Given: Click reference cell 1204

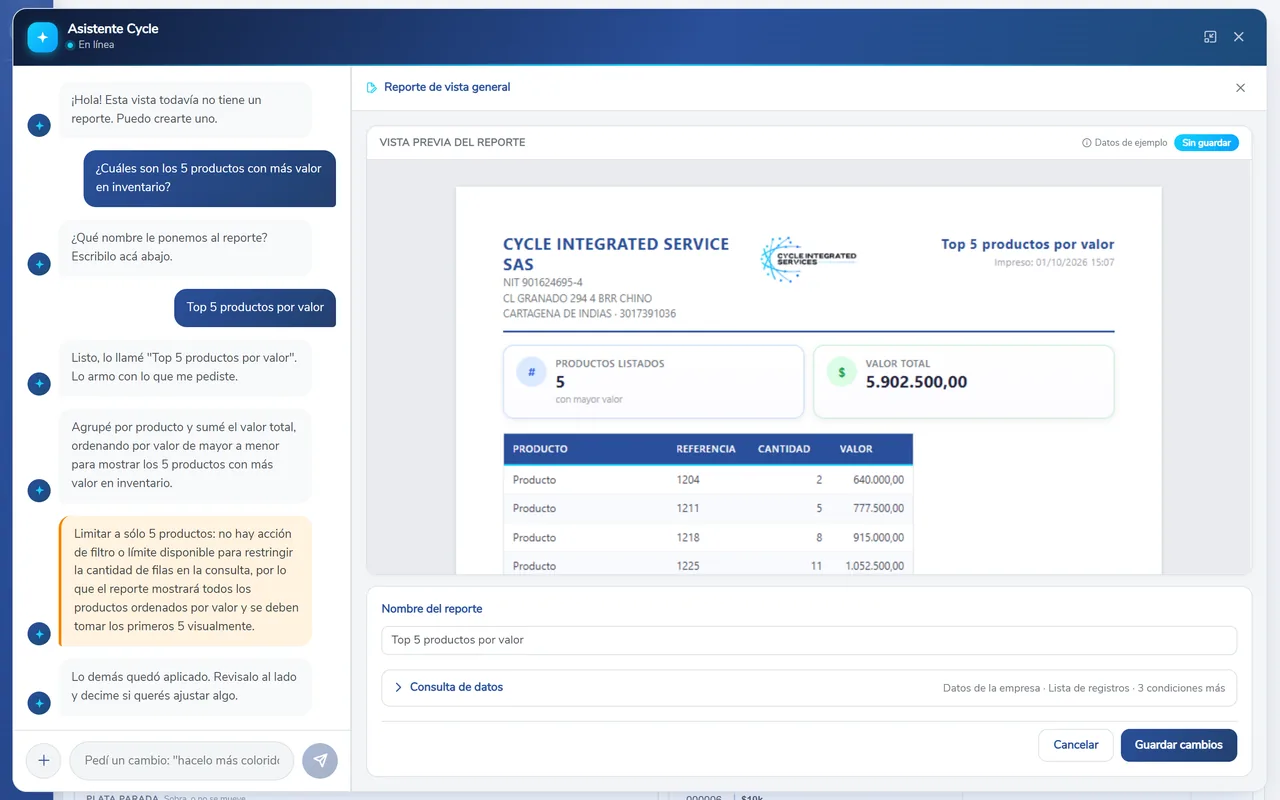Looking at the screenshot, I should click(688, 480).
